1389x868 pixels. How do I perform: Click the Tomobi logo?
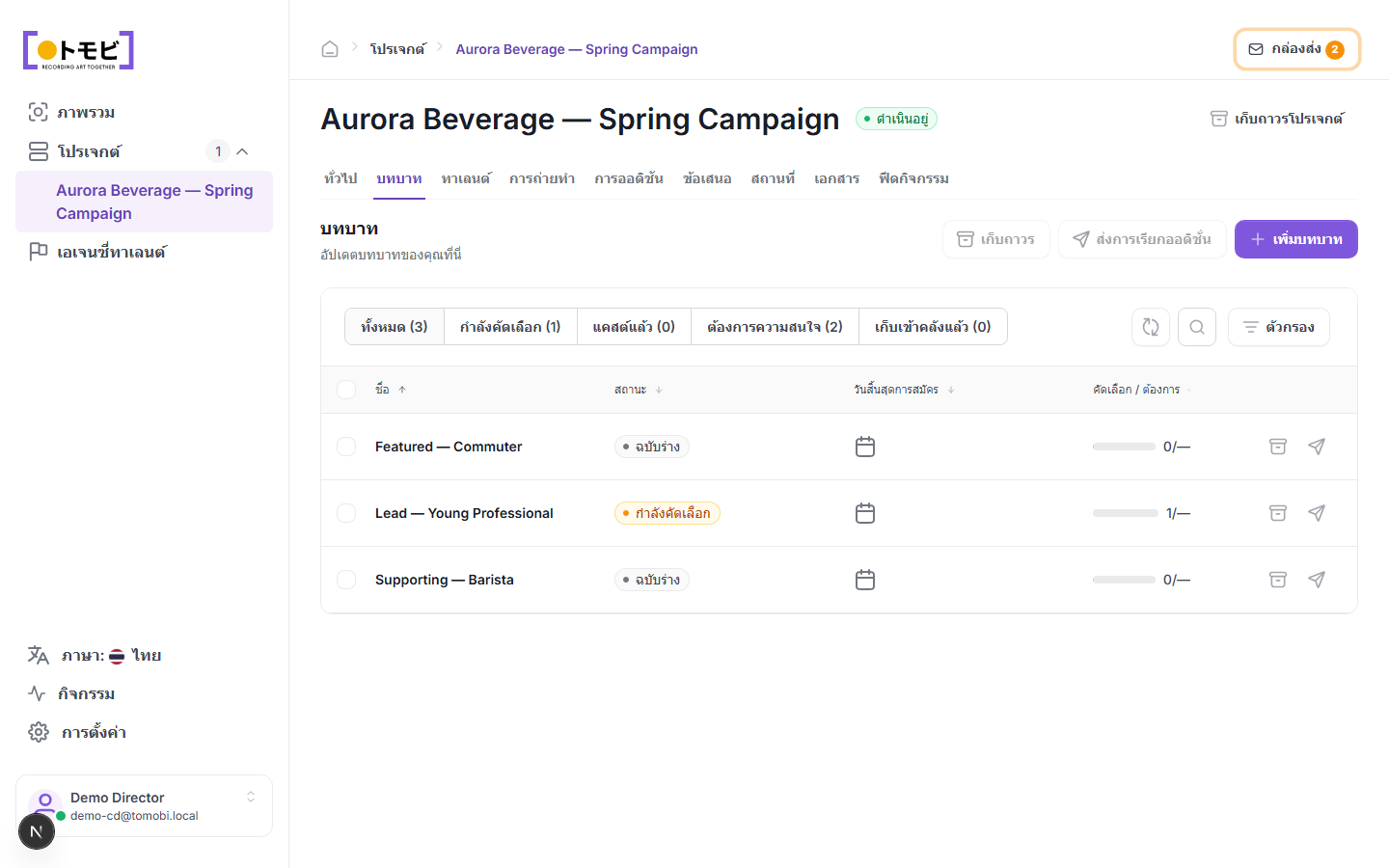(78, 50)
